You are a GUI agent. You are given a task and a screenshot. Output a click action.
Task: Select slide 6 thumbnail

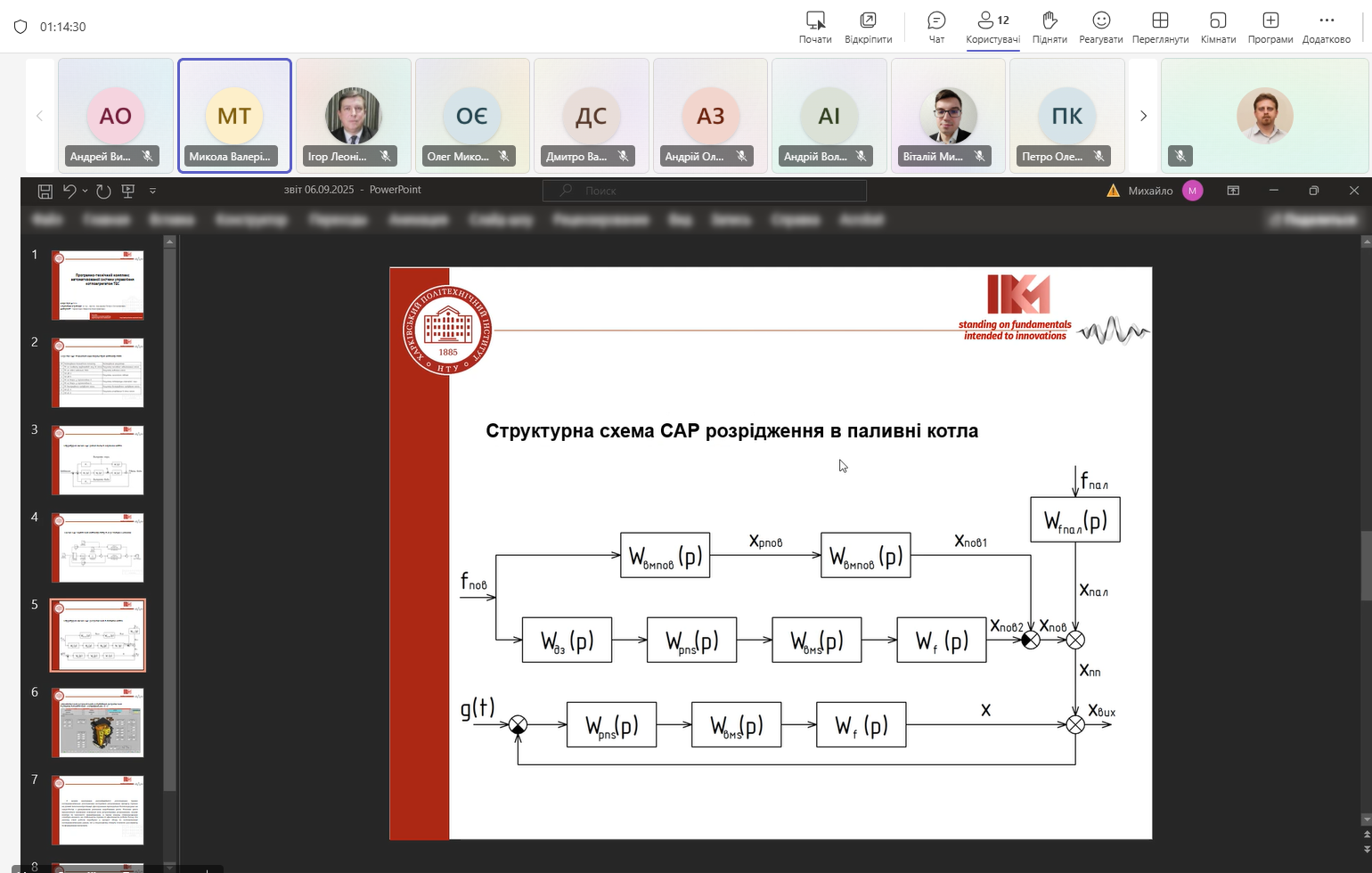pyautogui.click(x=98, y=722)
